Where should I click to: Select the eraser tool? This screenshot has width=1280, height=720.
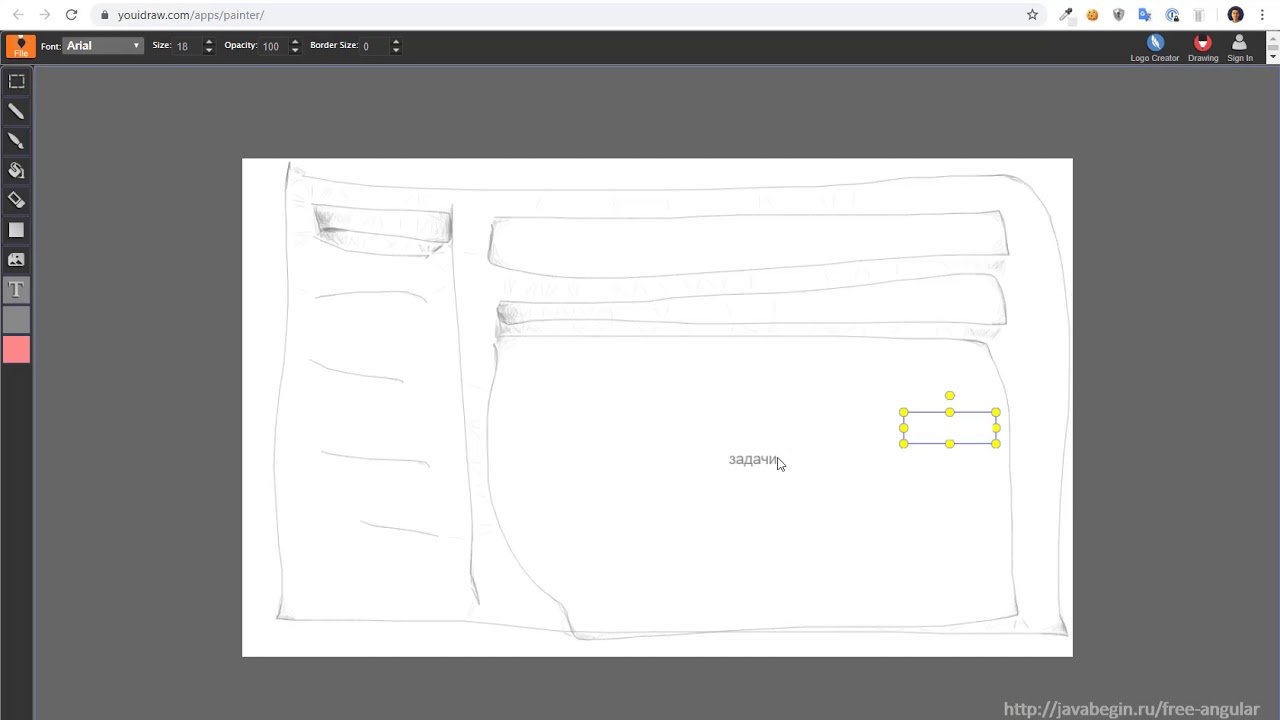[16, 200]
